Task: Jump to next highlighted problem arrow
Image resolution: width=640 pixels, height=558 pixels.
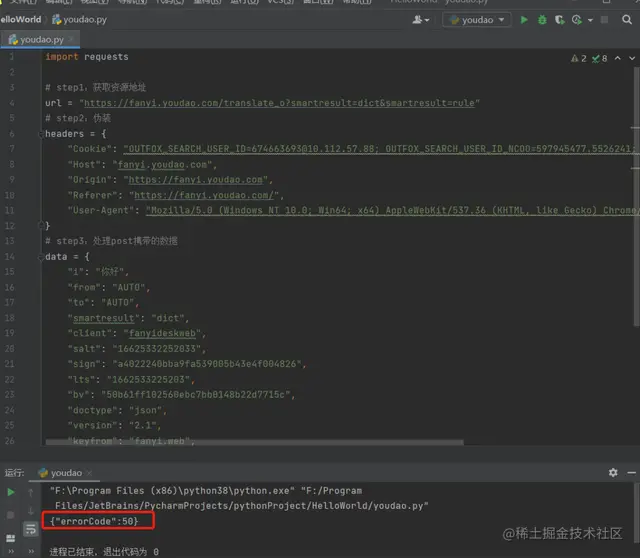Action: [632, 58]
